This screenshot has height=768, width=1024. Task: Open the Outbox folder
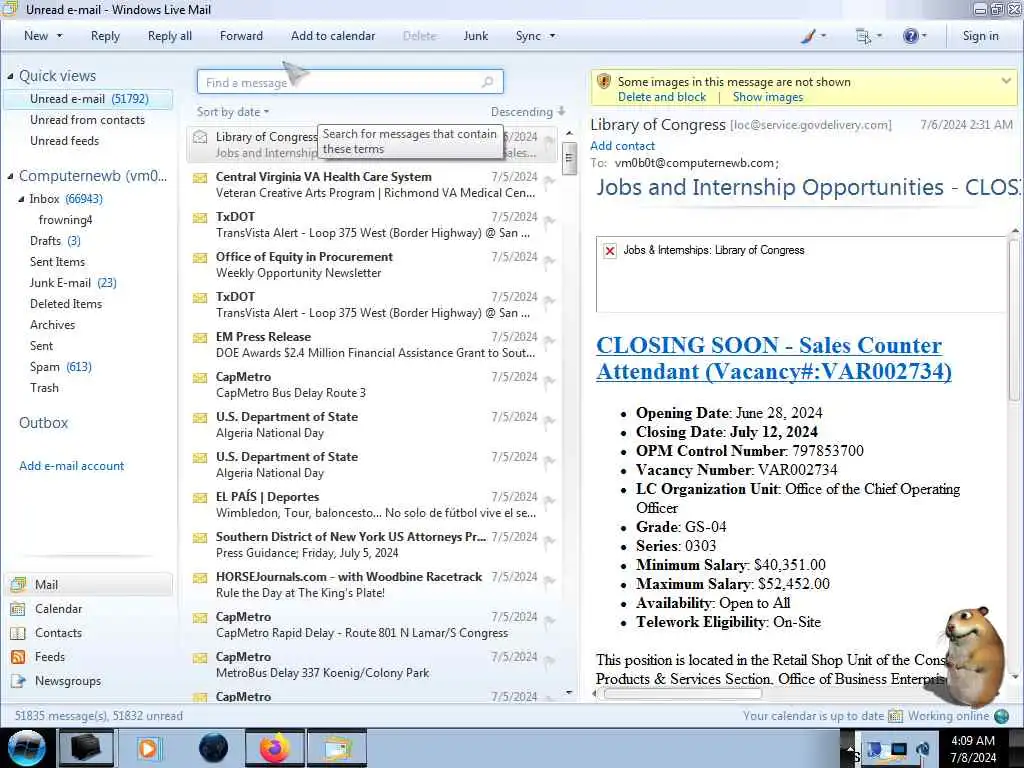click(43, 423)
